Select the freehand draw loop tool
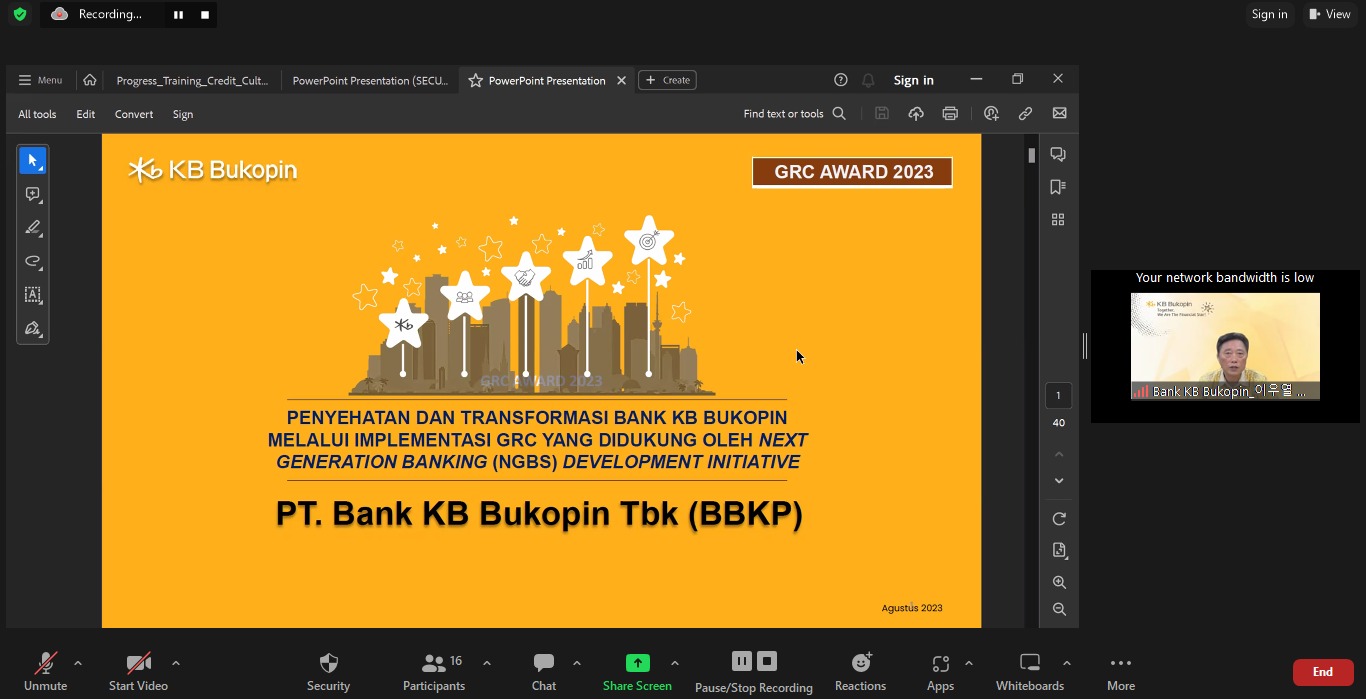The width and height of the screenshot is (1366, 699). pos(32,262)
